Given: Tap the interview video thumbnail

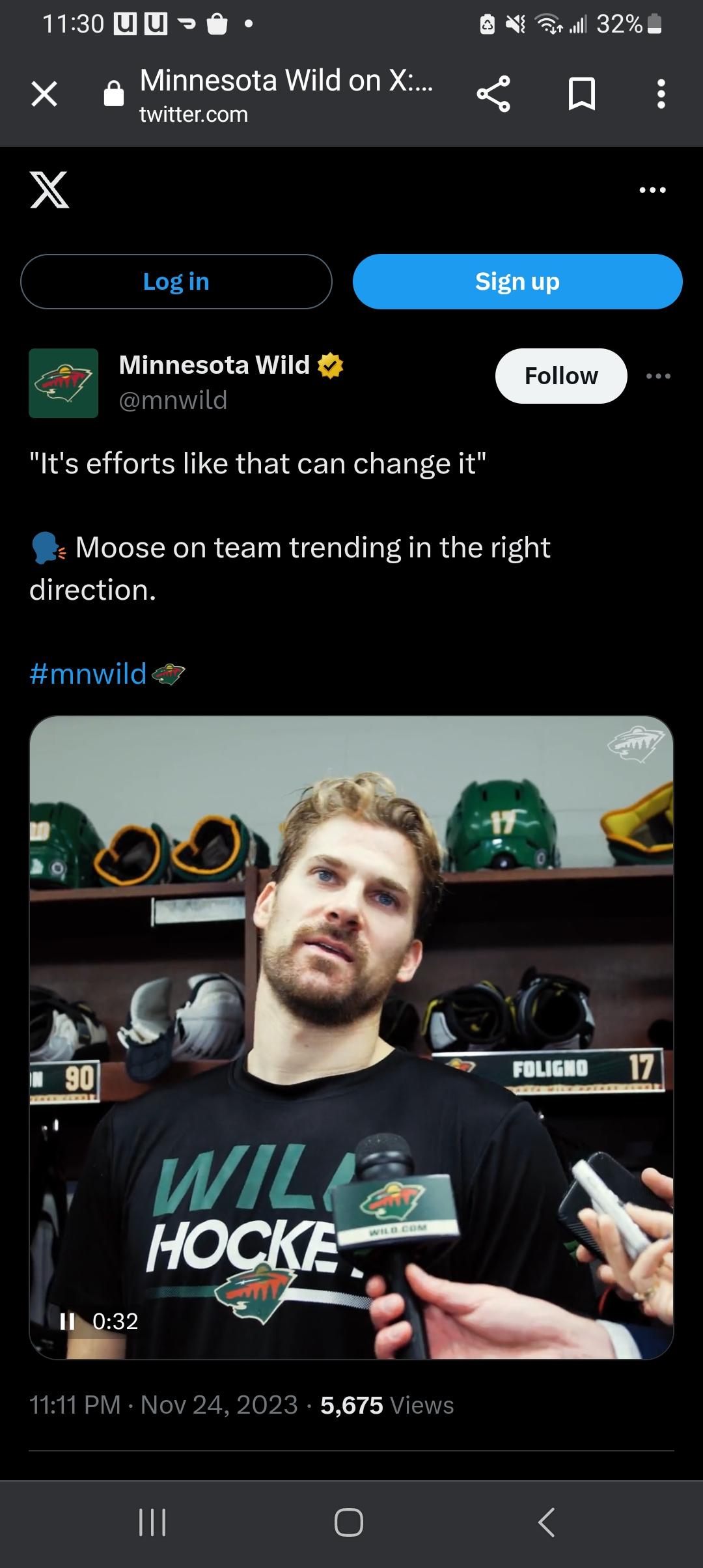Looking at the screenshot, I should pyautogui.click(x=351, y=1037).
